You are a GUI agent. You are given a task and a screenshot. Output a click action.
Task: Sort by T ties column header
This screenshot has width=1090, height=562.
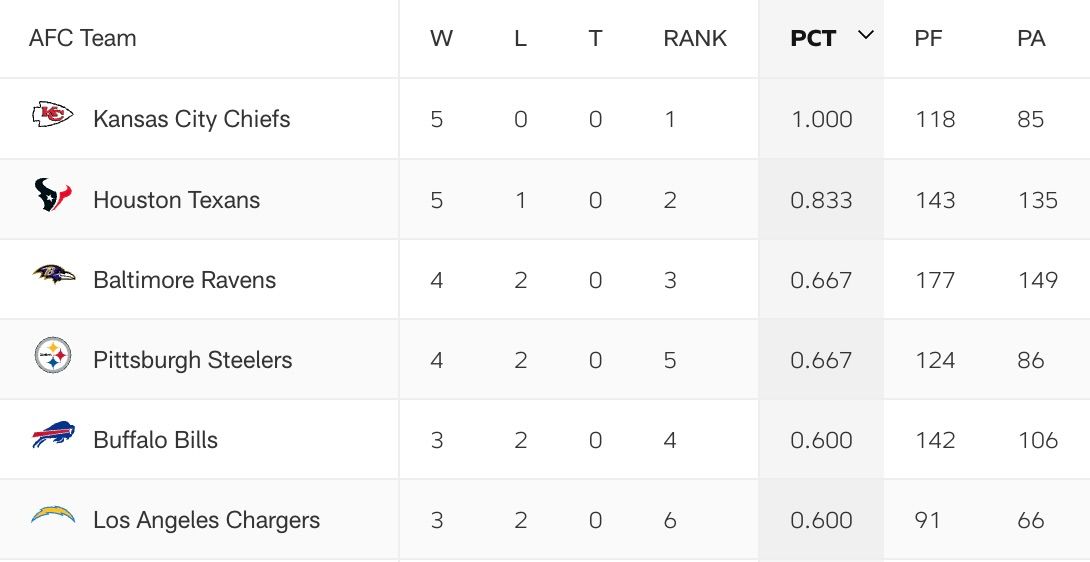coord(595,38)
